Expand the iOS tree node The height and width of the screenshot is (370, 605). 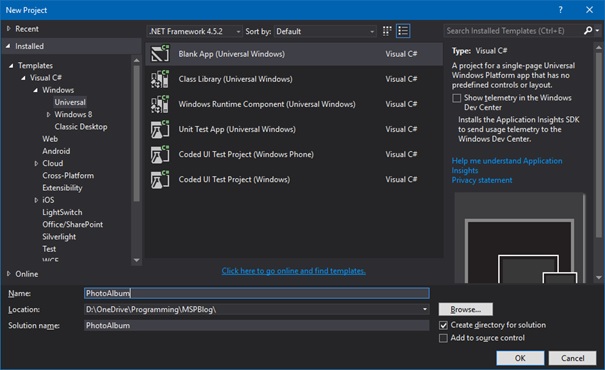click(x=36, y=200)
